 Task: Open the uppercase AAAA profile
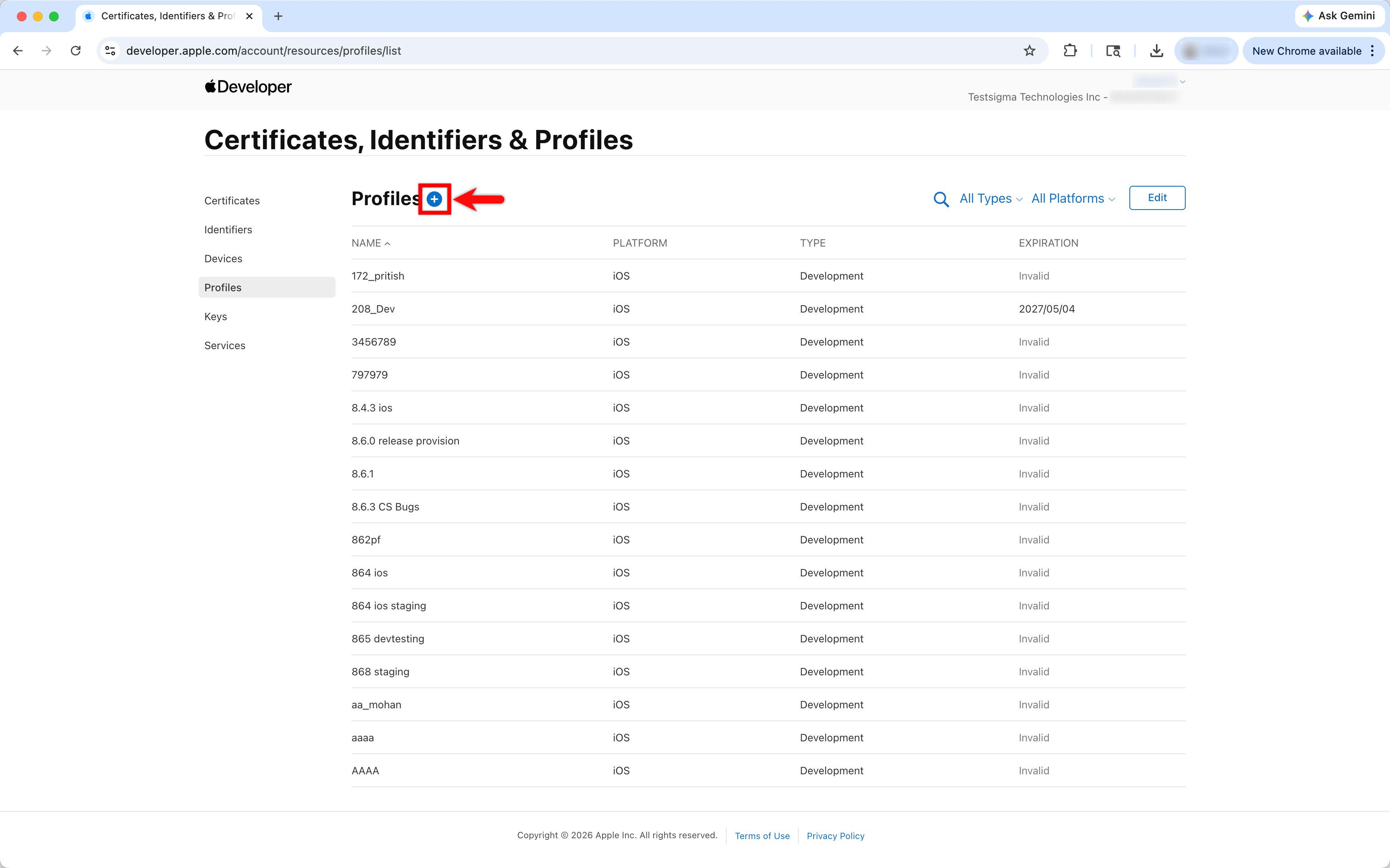pos(769,771)
